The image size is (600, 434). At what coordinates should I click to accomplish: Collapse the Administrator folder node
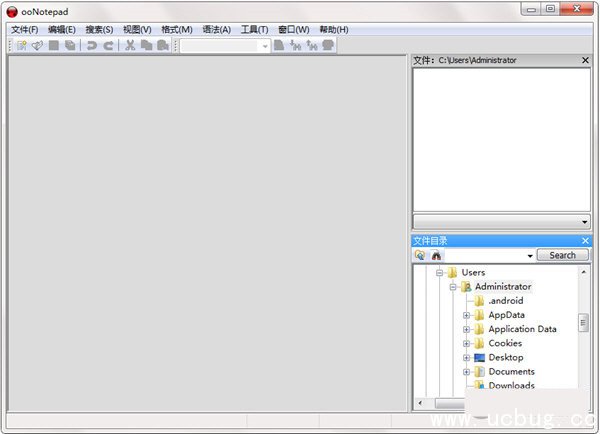point(452,287)
